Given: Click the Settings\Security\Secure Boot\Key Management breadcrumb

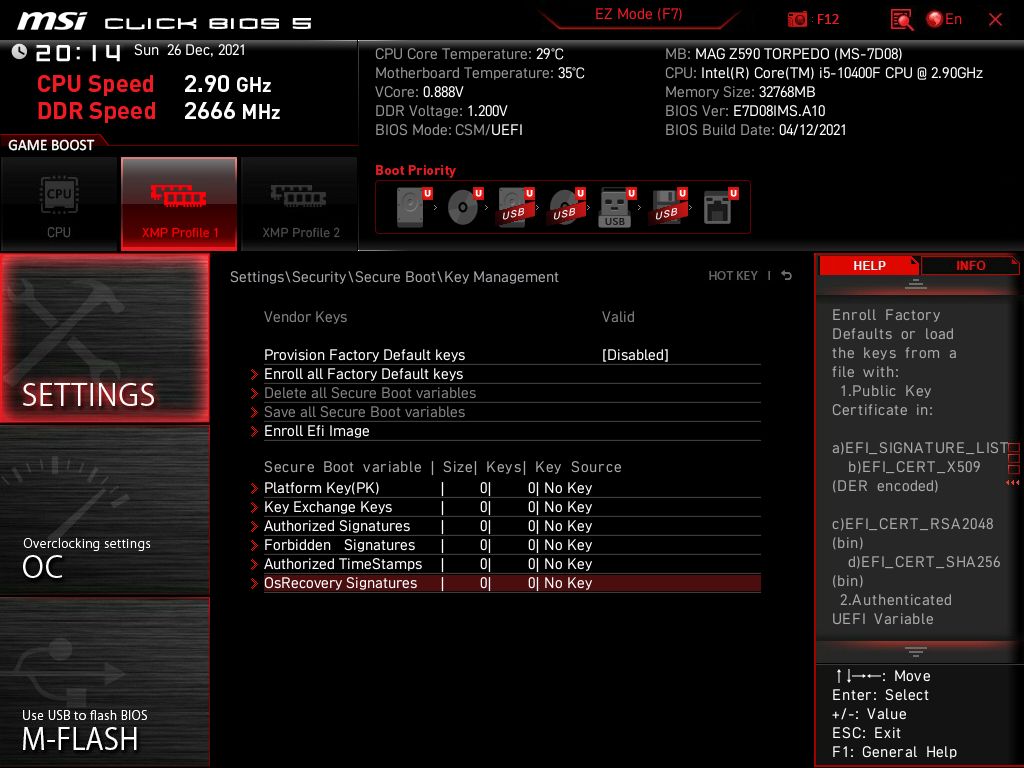Looking at the screenshot, I should [x=394, y=277].
